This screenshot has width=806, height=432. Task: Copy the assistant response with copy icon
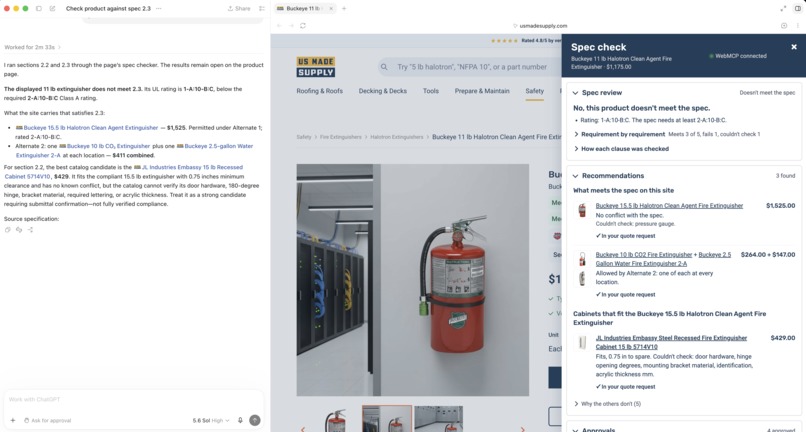pos(8,230)
